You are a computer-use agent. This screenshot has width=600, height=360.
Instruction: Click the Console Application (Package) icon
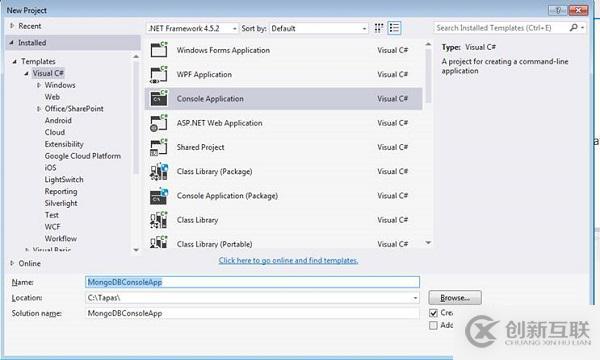click(x=159, y=196)
